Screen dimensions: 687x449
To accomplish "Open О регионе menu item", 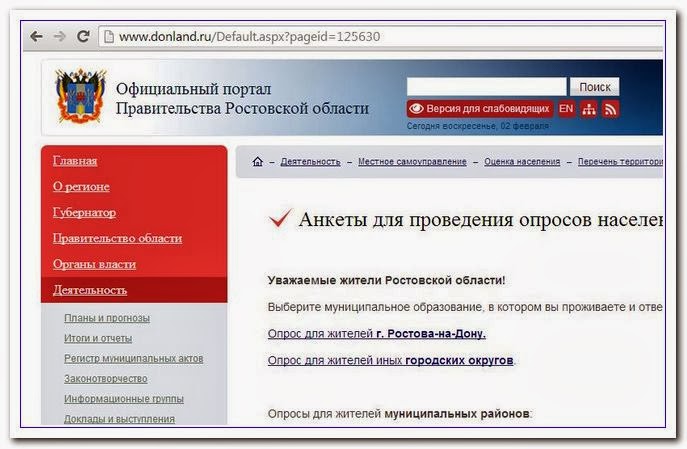I will 81,187.
